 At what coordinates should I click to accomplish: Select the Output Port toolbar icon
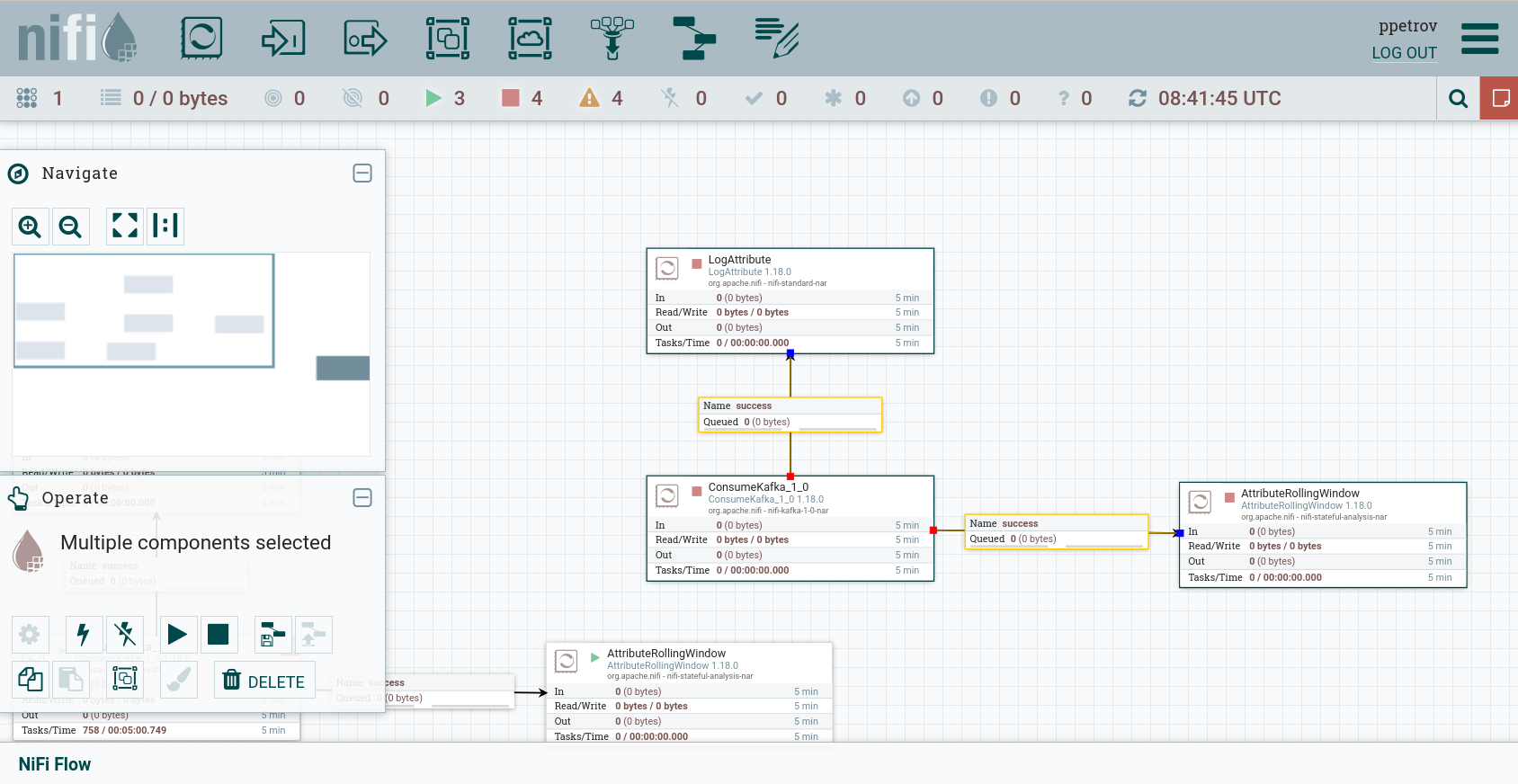[x=365, y=39]
